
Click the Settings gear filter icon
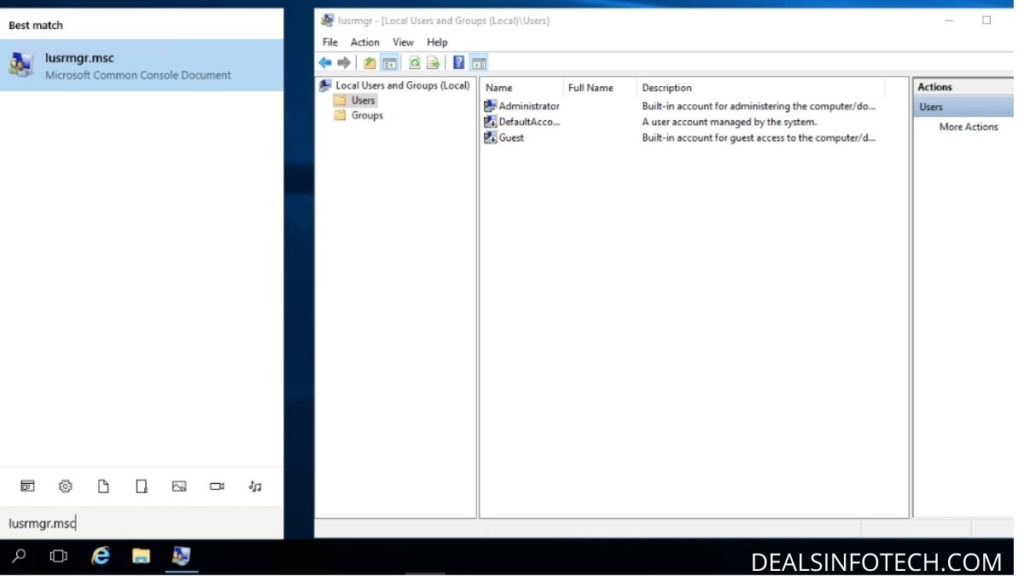[x=65, y=486]
